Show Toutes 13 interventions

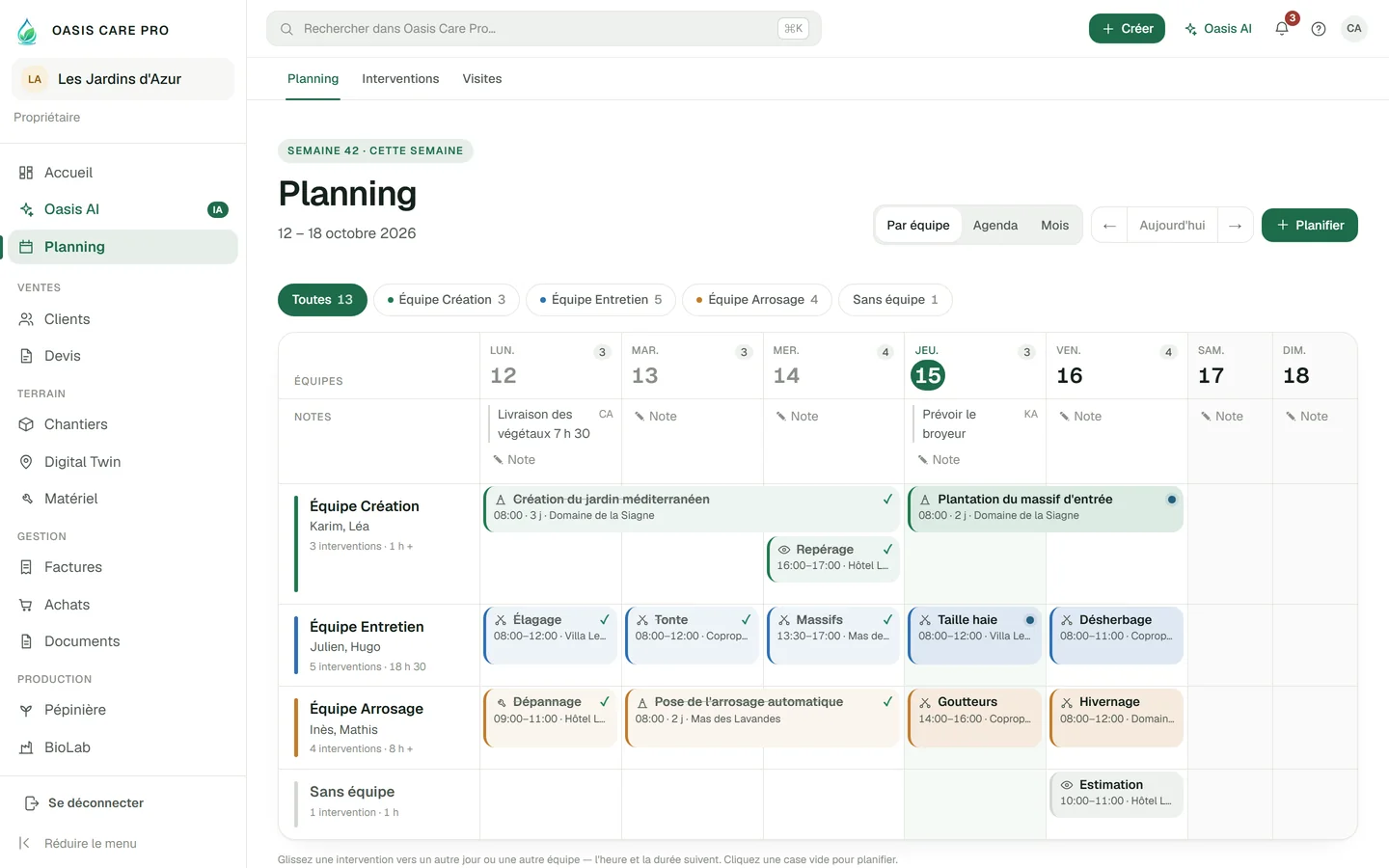pyautogui.click(x=322, y=300)
